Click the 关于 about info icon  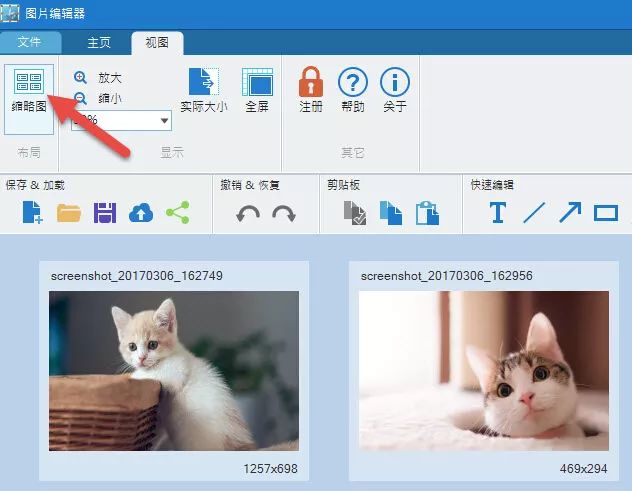tap(394, 84)
